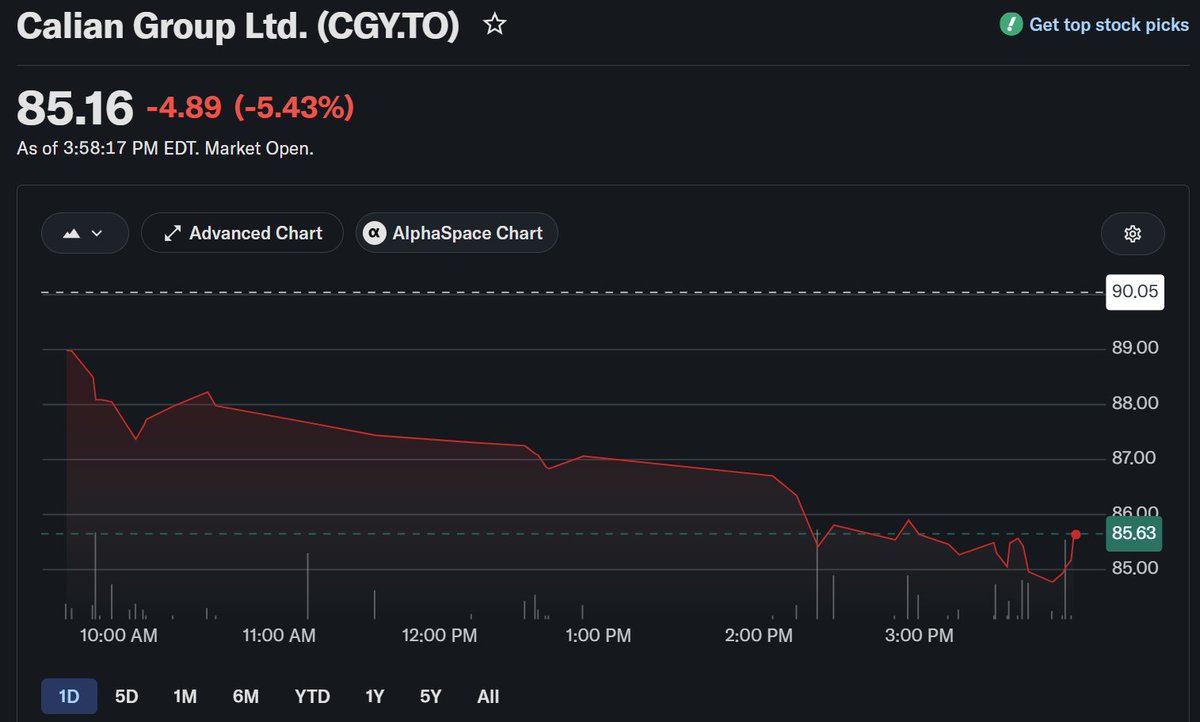Open chart settings gear icon
1200x722 pixels.
[x=1132, y=234]
